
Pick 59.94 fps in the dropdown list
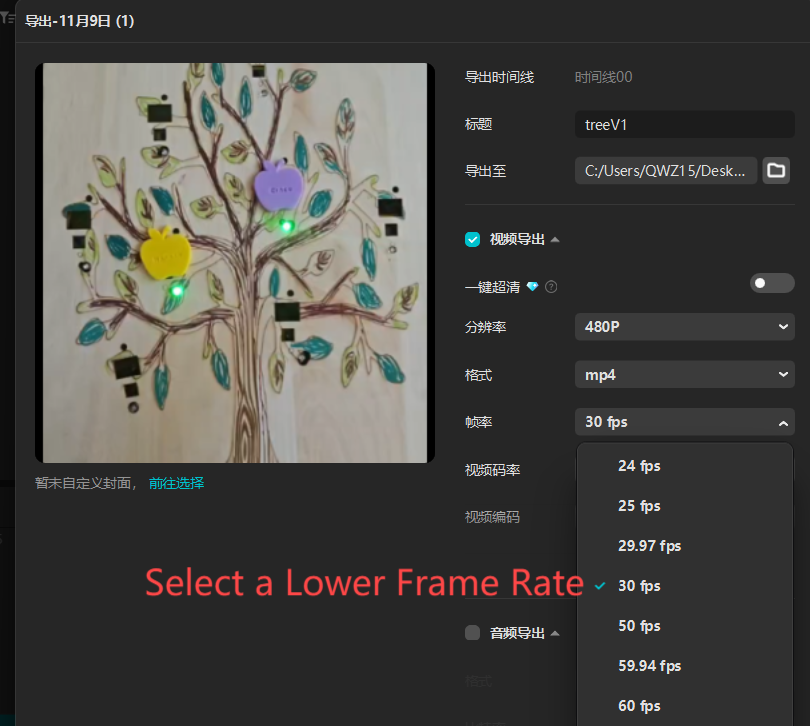[684, 666]
